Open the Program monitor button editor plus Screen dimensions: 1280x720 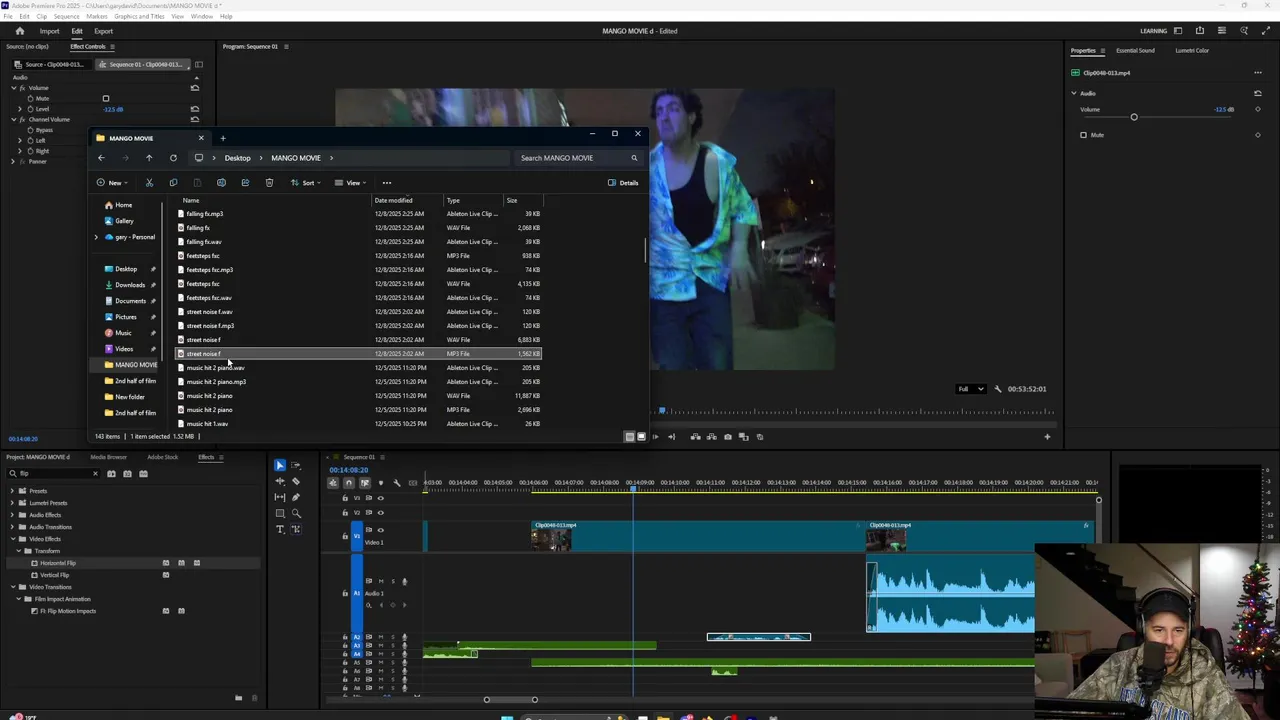point(1047,437)
